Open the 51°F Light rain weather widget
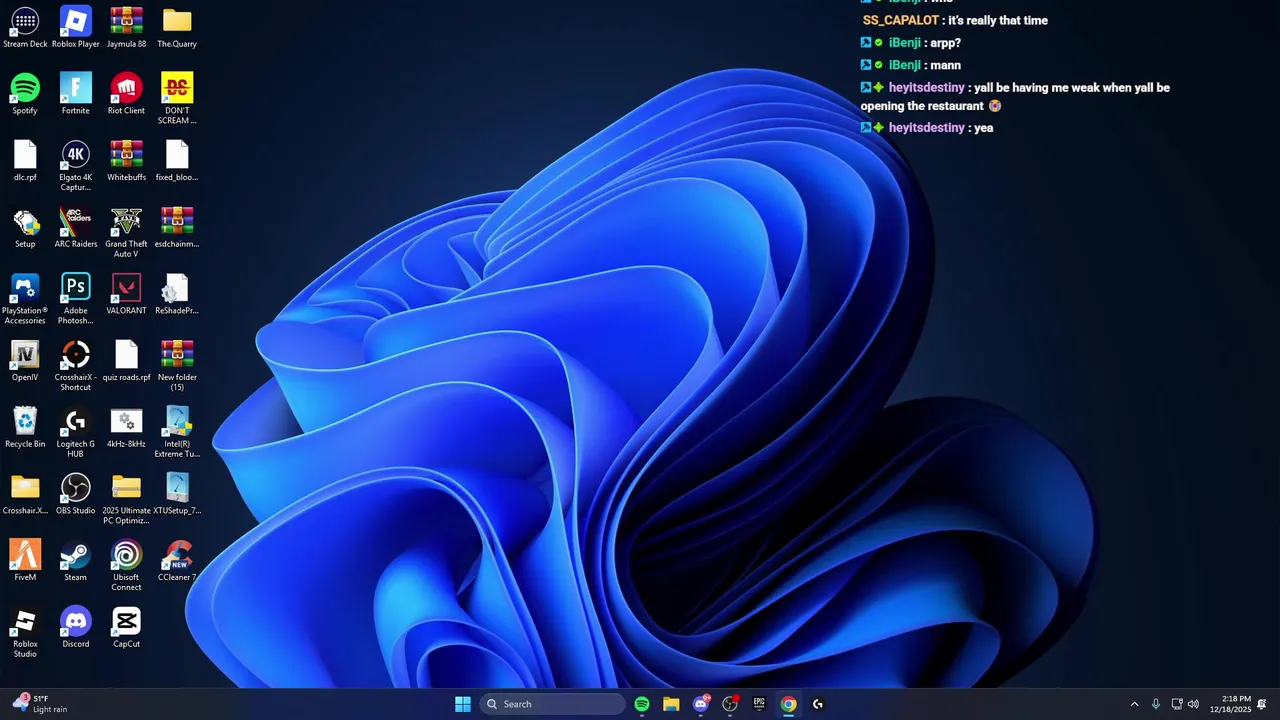 click(x=40, y=704)
